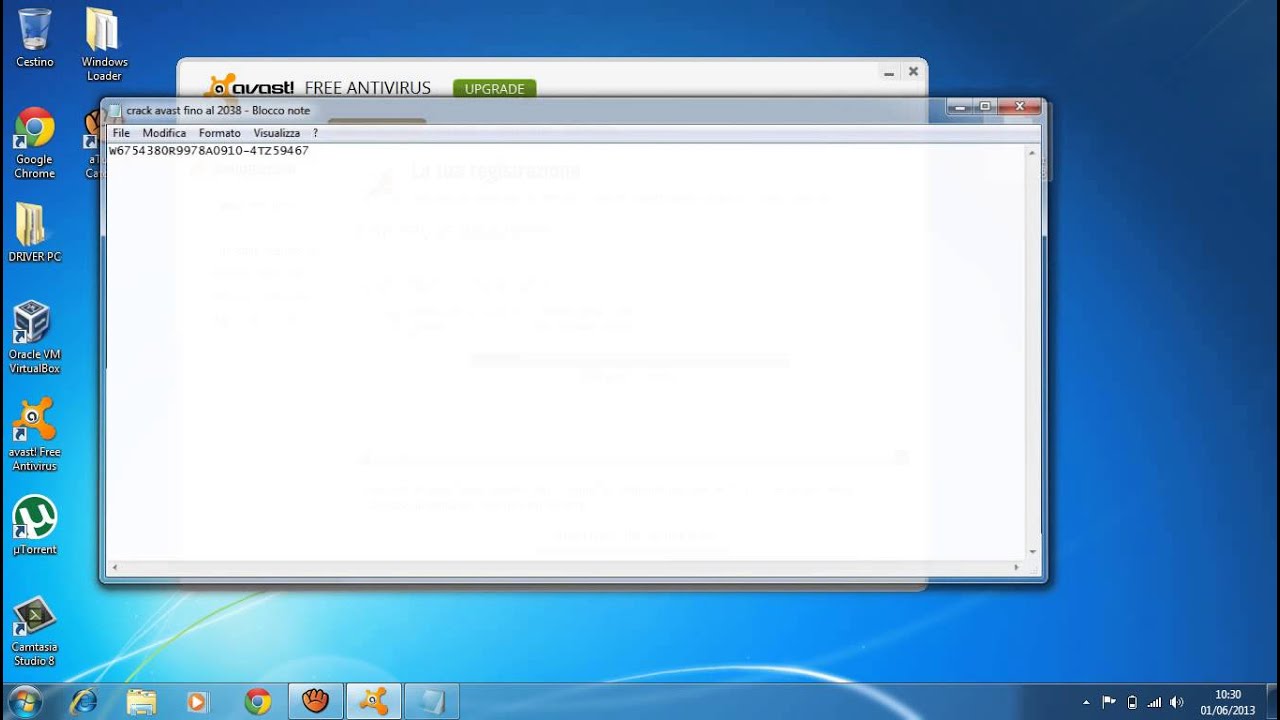
Task: Maximize the Notepad window
Action: [x=985, y=106]
